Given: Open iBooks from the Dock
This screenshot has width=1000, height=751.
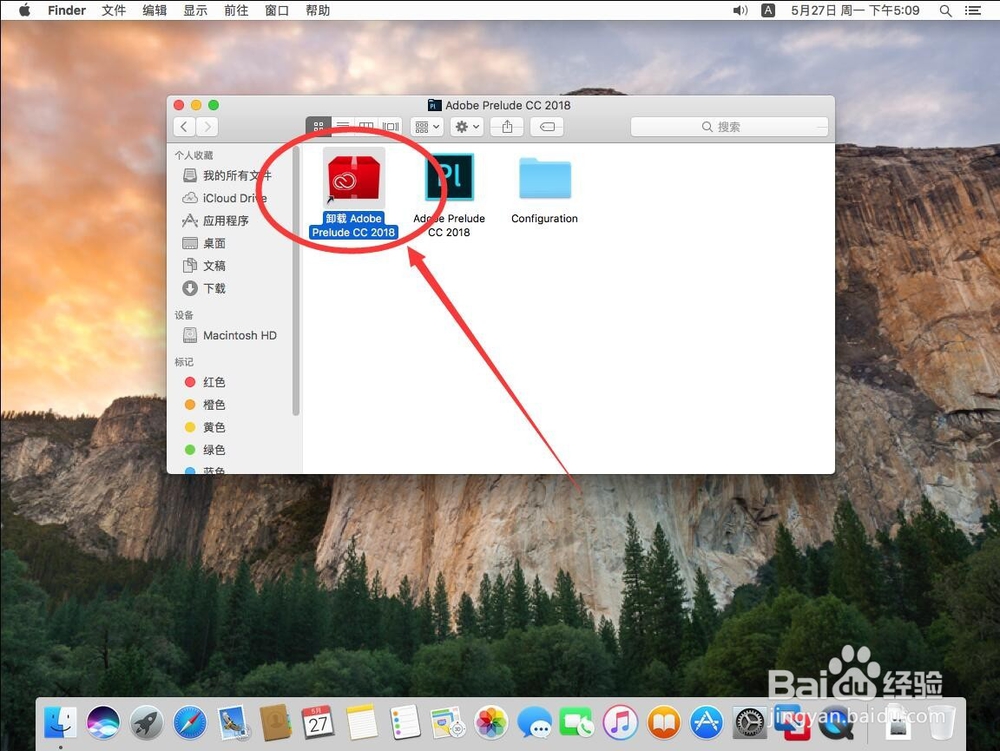Looking at the screenshot, I should click(663, 723).
